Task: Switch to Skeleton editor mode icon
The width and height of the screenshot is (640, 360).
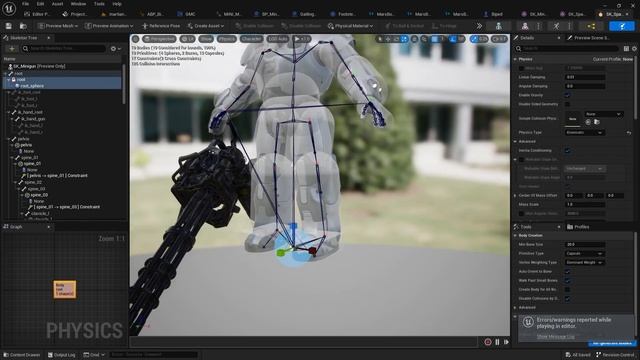Action: (498, 26)
